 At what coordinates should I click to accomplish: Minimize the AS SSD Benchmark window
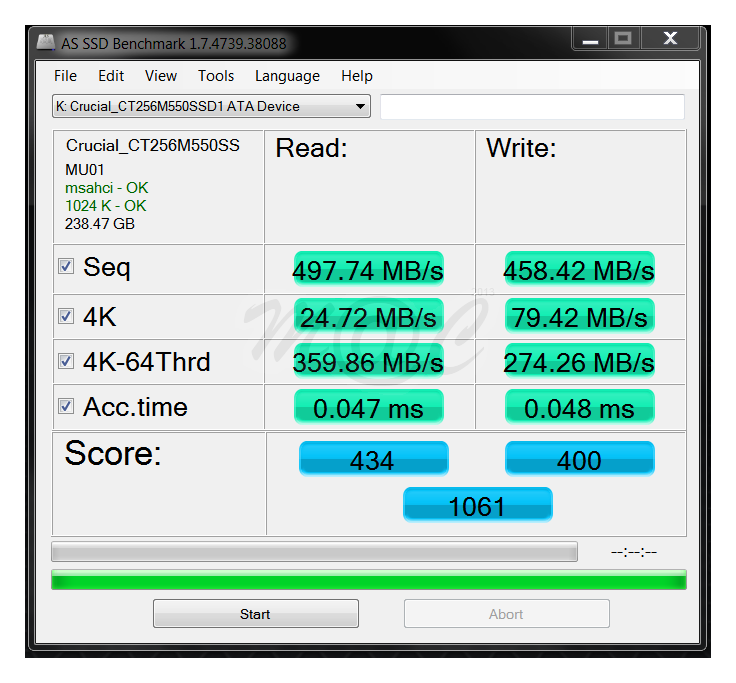(590, 38)
